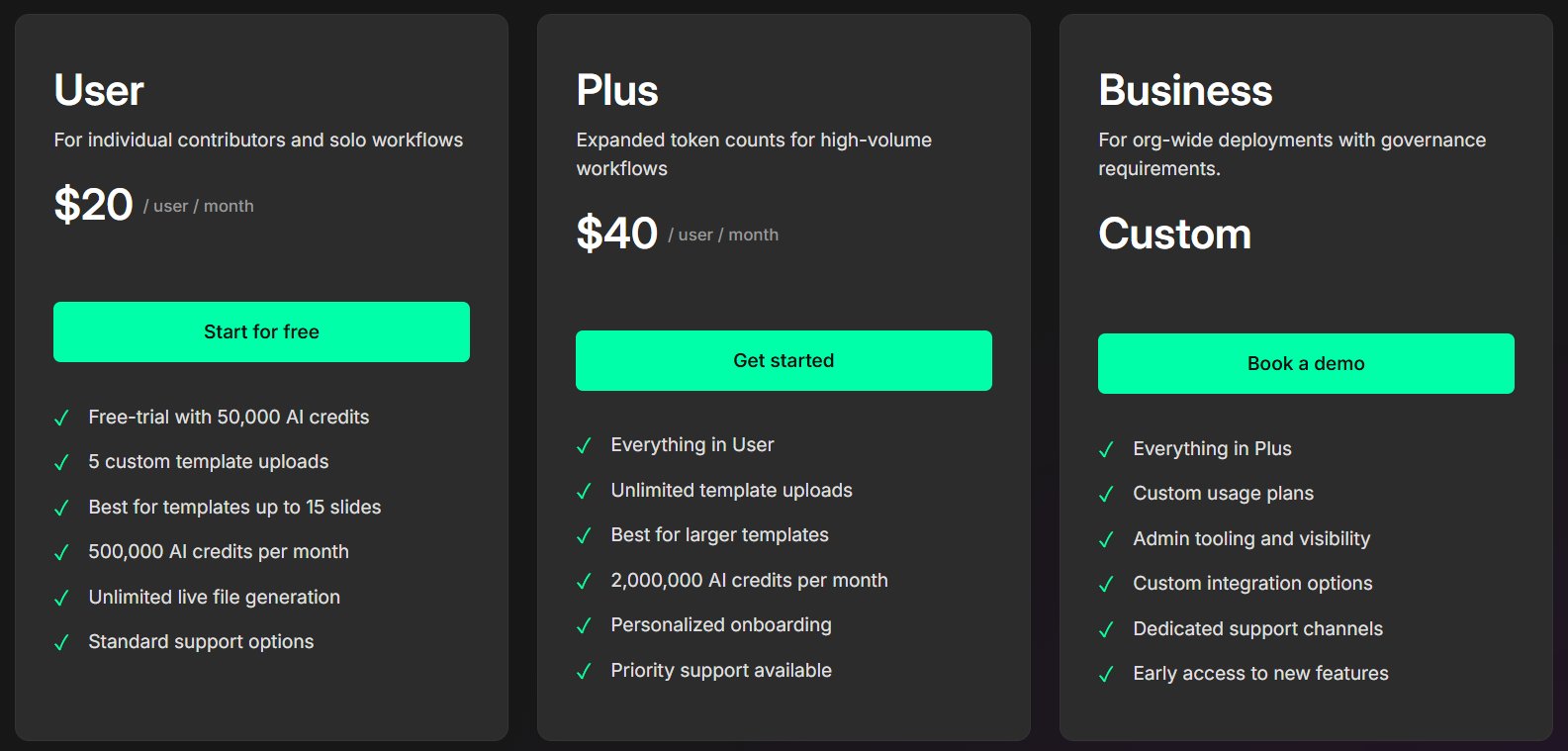The width and height of the screenshot is (1568, 751).
Task: Click the User plan heading
Action: pyautogui.click(x=99, y=90)
